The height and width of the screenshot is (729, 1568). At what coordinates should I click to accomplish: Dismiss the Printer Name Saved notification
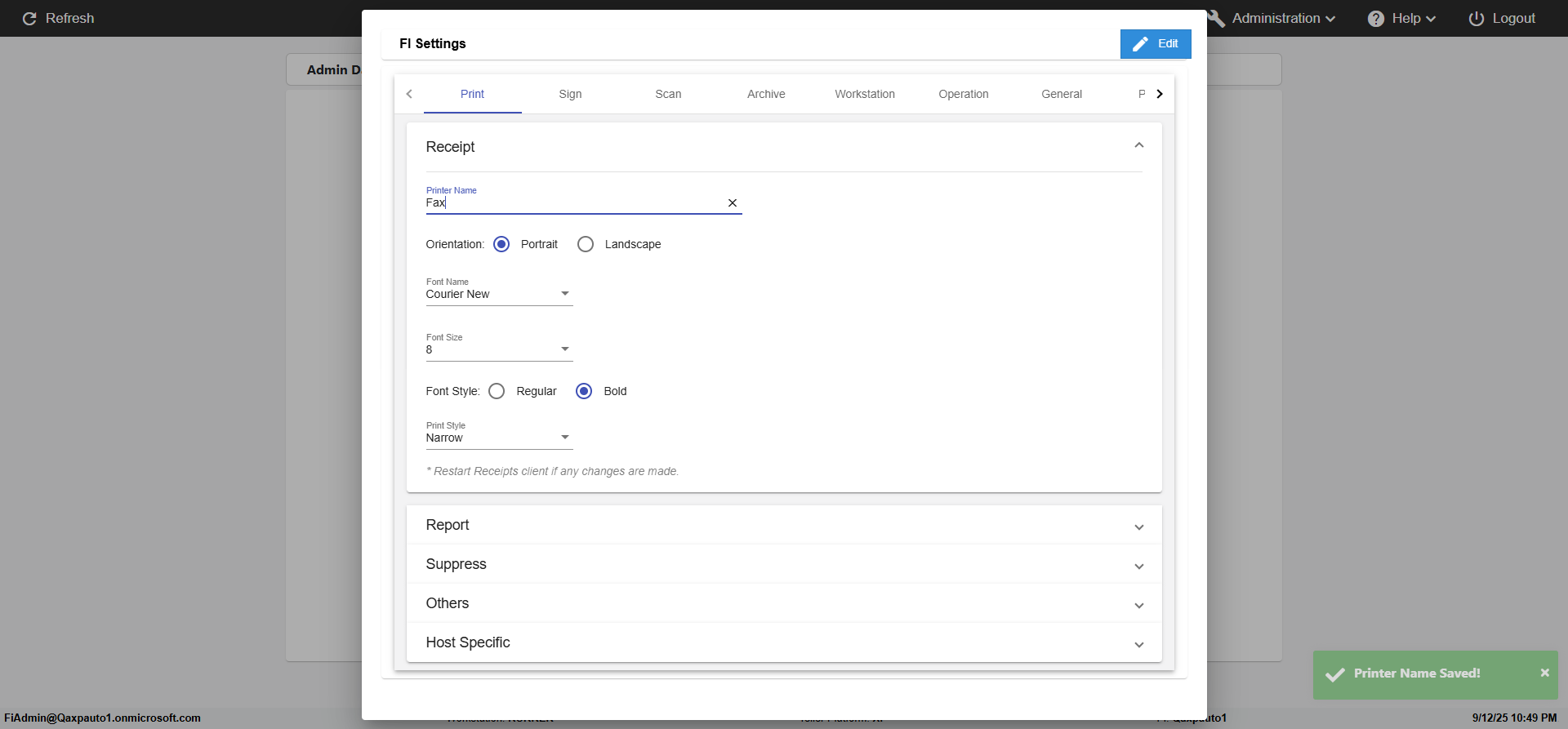[1544, 673]
